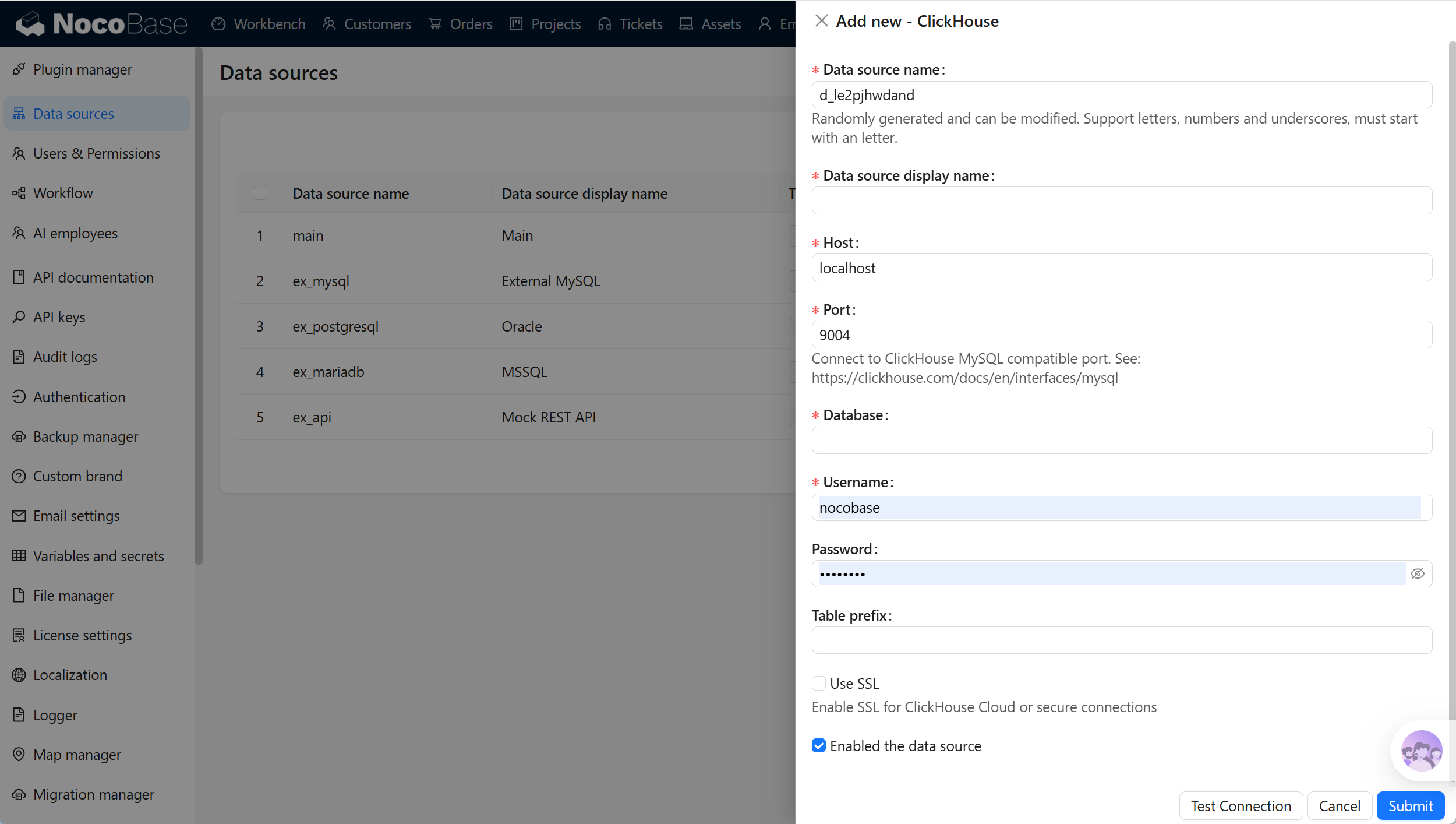This screenshot has width=1456, height=824.
Task: Click the AI employees sidebar icon
Action: coord(19,233)
